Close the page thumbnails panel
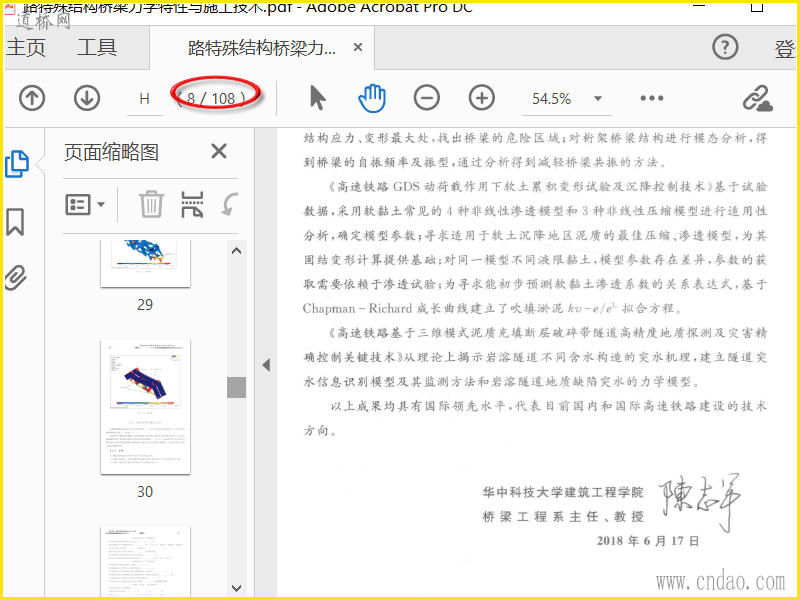The image size is (800, 600). (219, 151)
